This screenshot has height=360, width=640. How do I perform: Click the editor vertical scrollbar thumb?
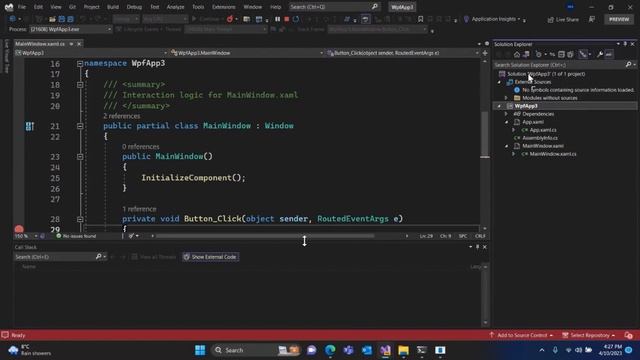485,135
